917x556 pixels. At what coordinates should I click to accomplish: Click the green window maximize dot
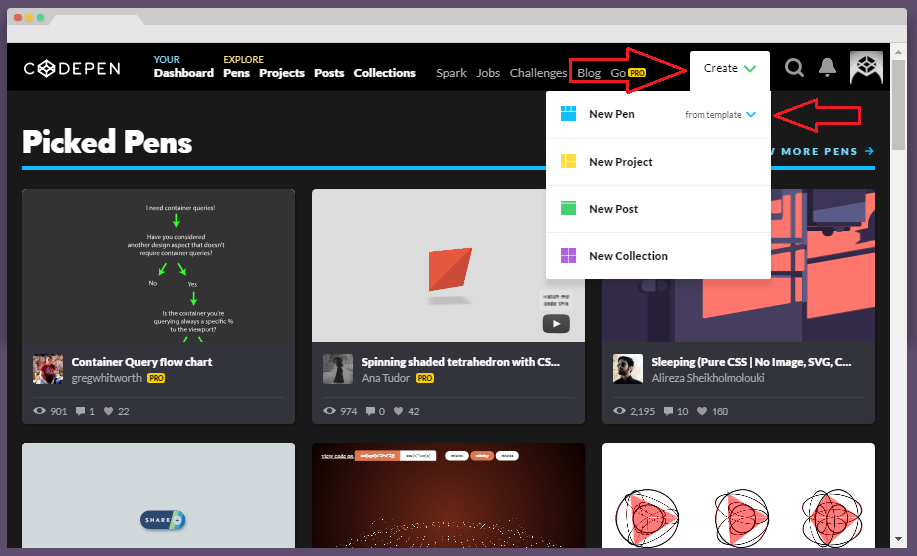click(x=40, y=18)
